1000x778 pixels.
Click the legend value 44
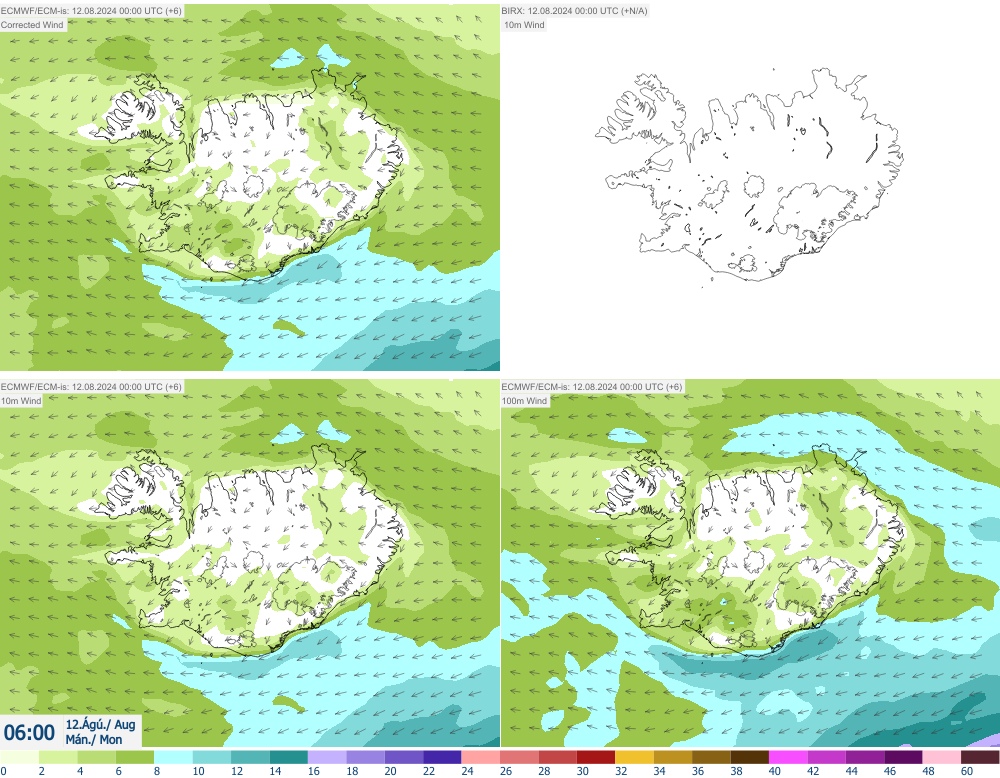tap(852, 771)
